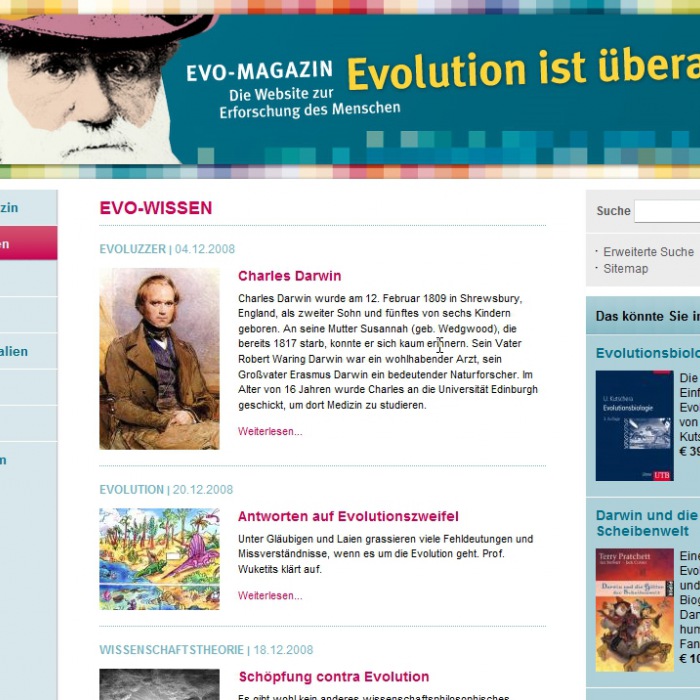Image resolution: width=700 pixels, height=700 pixels.
Task: Follow Weiterlesen link under Charles Darwin
Action: coord(270,431)
